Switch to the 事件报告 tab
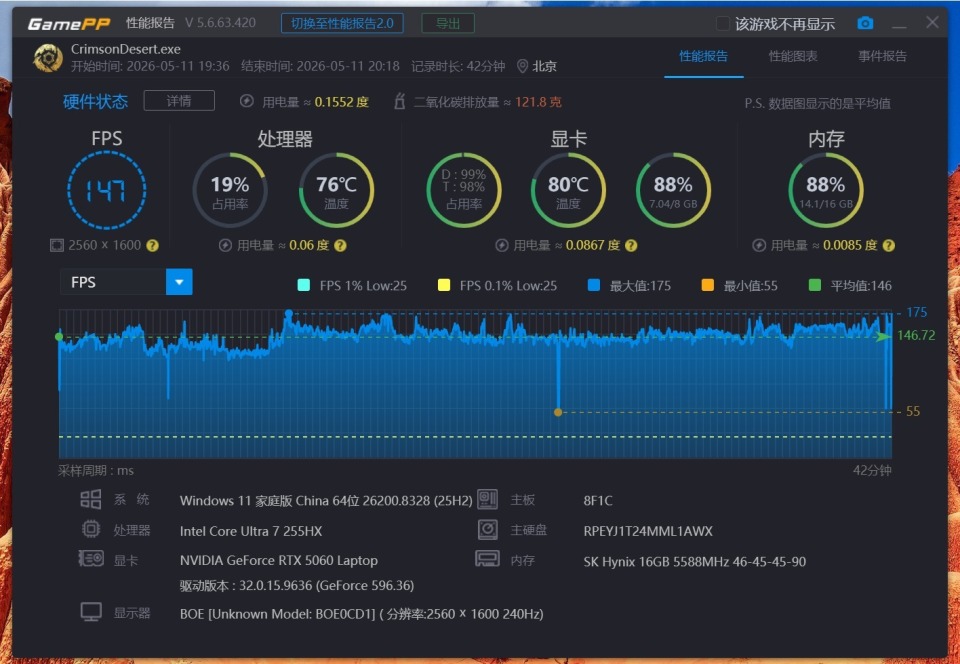This screenshot has width=960, height=664. [882, 56]
